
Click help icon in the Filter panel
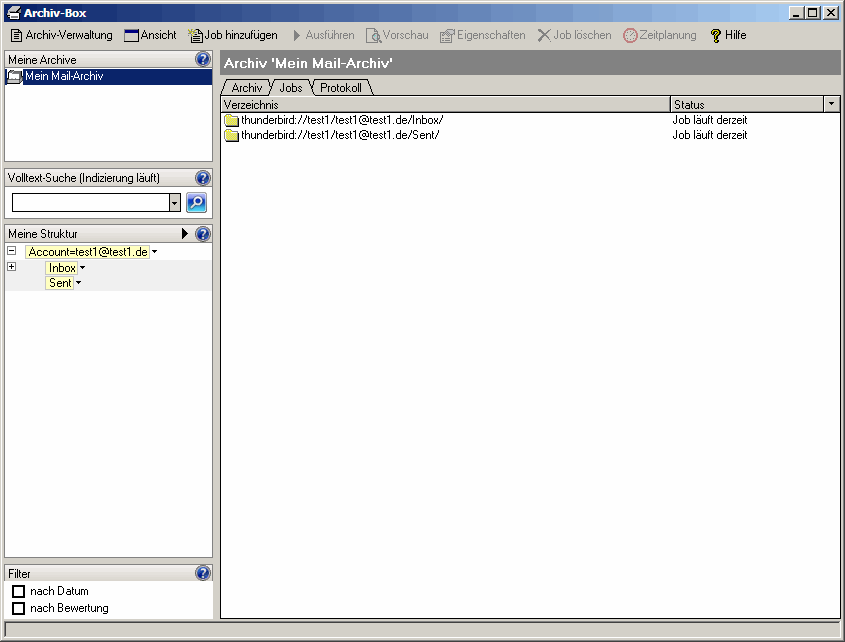[203, 574]
